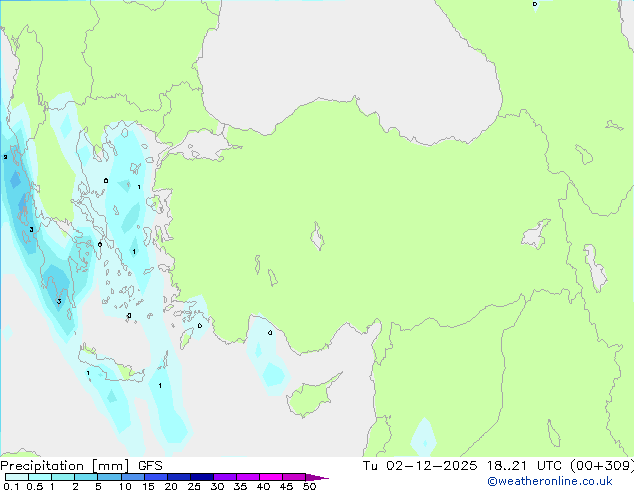The height and width of the screenshot is (490, 634).
Task: Click the 15–20 mm legend color swatch
Action: pyautogui.click(x=156, y=477)
